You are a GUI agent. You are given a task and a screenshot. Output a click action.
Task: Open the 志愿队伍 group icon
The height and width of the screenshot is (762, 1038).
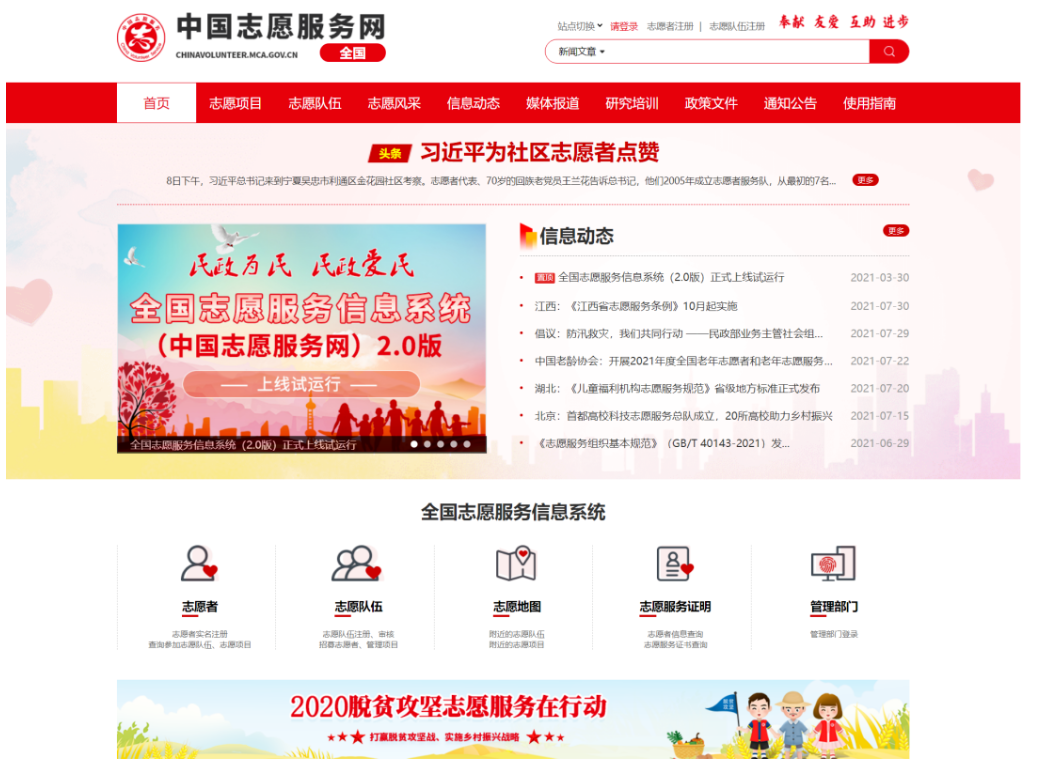357,563
